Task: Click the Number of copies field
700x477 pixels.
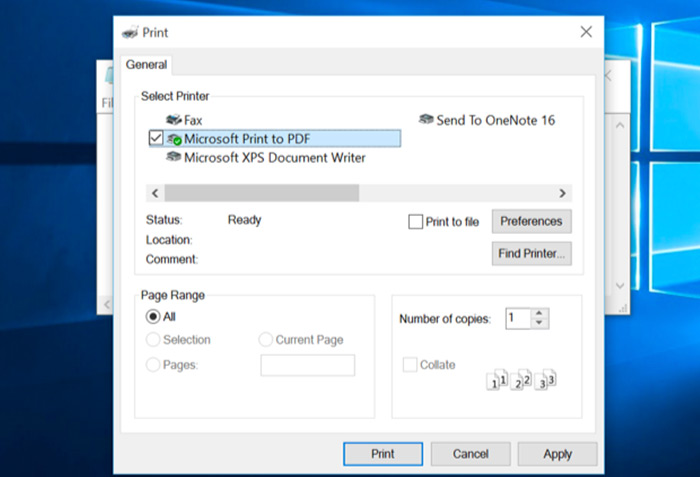Action: pos(518,318)
